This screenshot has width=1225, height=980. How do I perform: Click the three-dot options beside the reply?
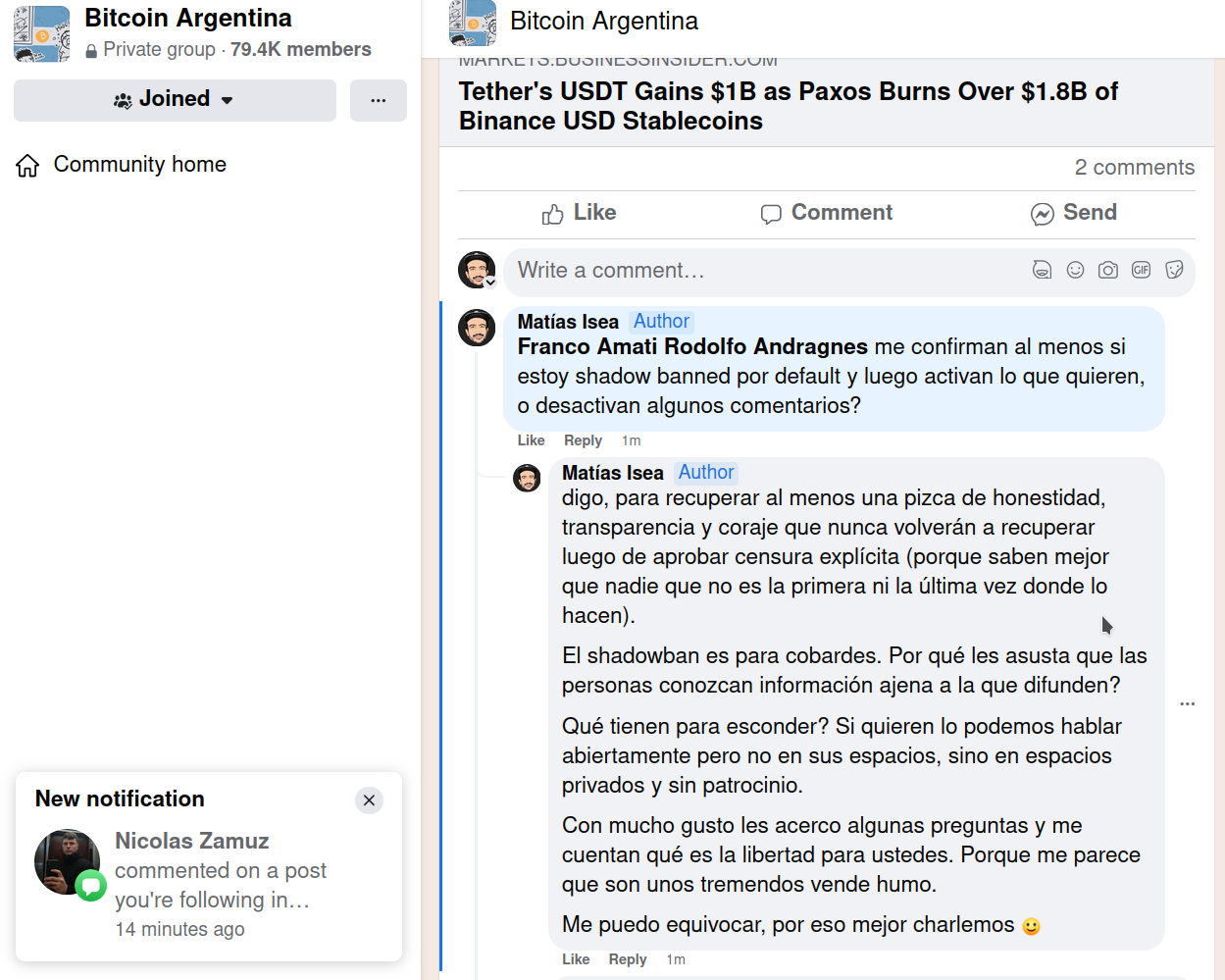click(1187, 703)
